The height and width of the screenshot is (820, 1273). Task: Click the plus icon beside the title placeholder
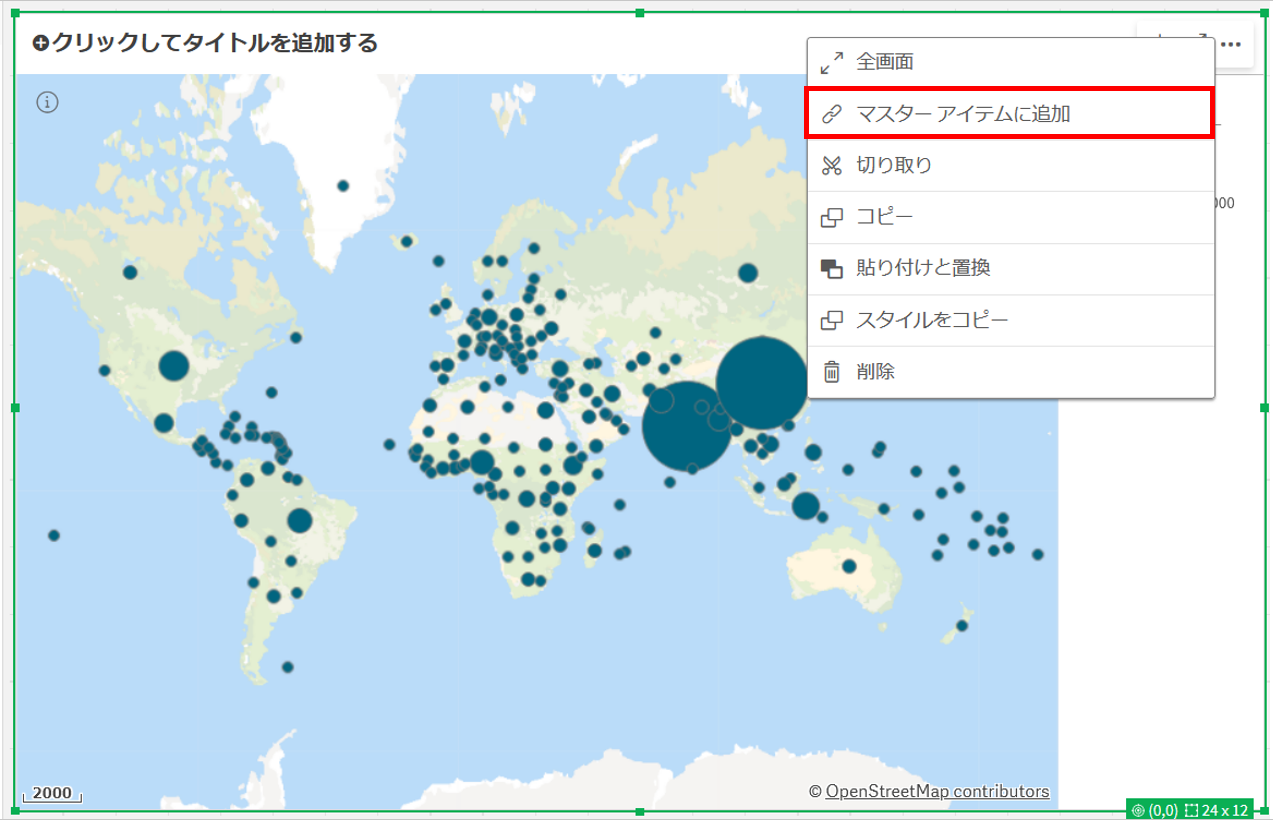pyautogui.click(x=40, y=43)
